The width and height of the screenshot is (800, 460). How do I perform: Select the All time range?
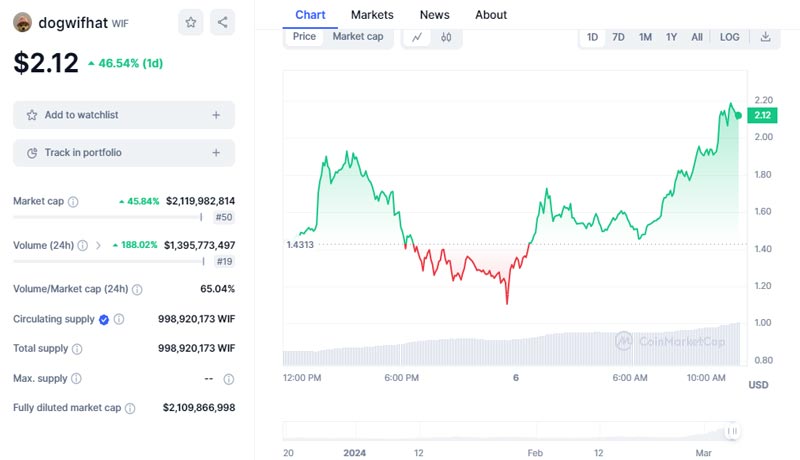click(697, 37)
